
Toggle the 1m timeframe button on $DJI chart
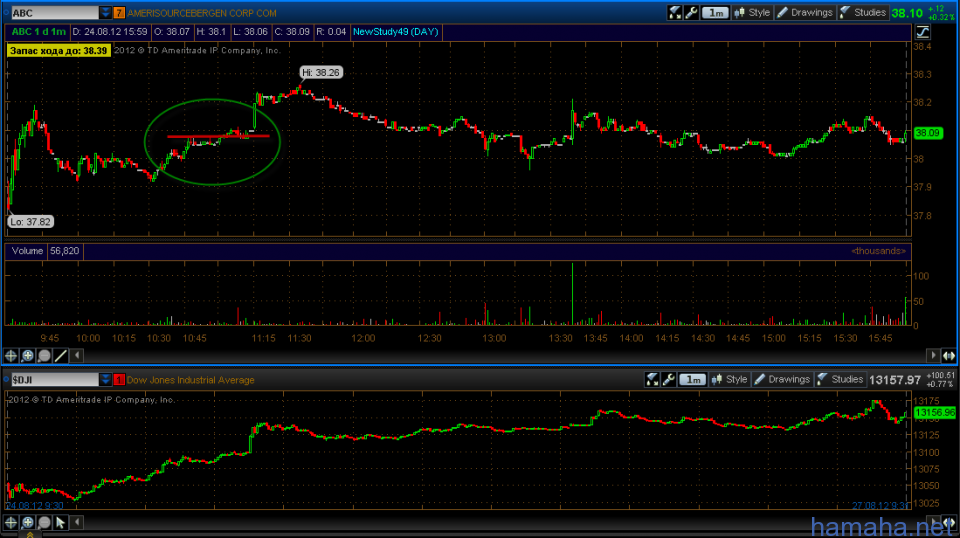pyautogui.click(x=691, y=380)
